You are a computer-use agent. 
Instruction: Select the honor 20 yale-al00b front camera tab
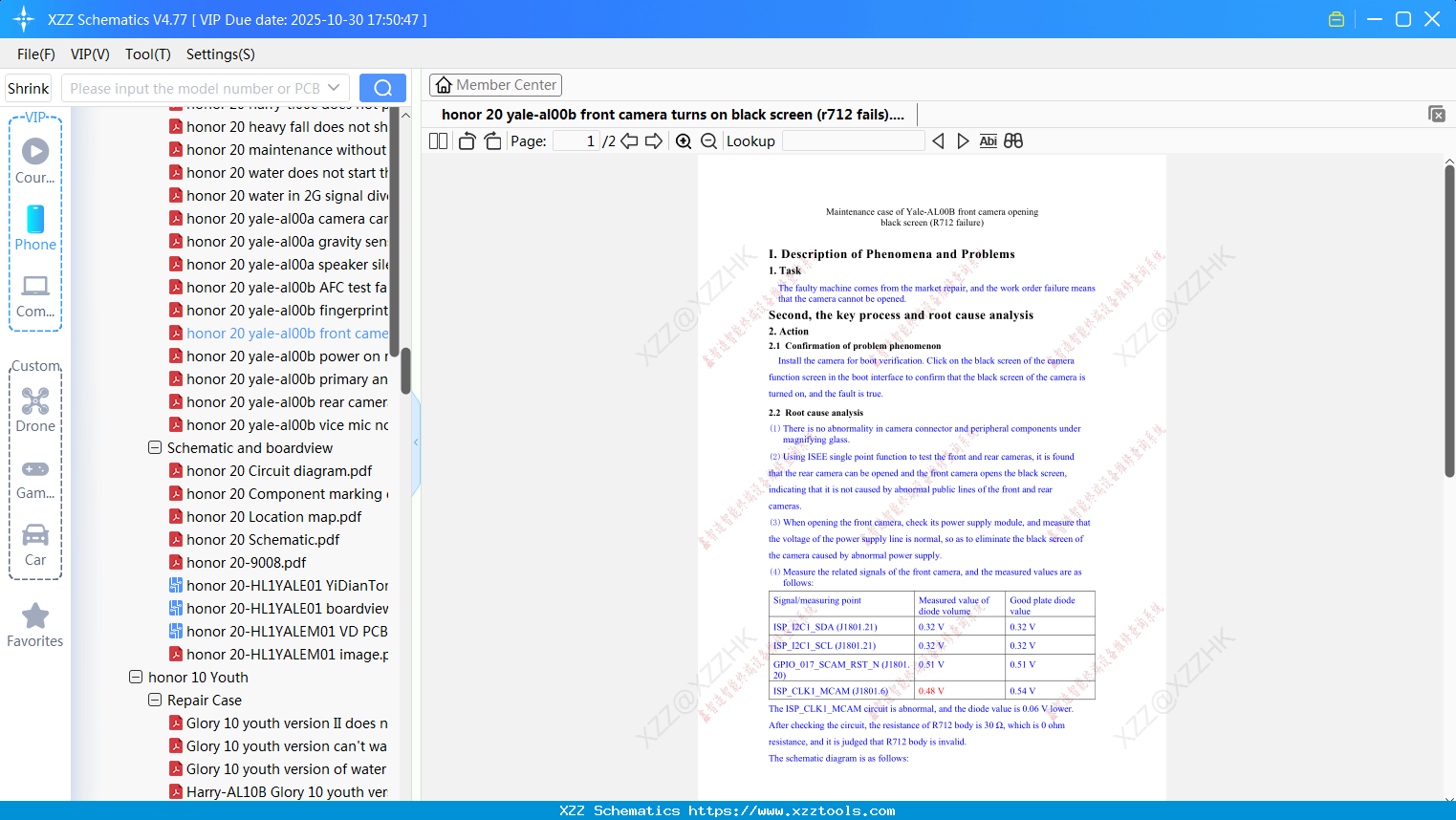(673, 115)
